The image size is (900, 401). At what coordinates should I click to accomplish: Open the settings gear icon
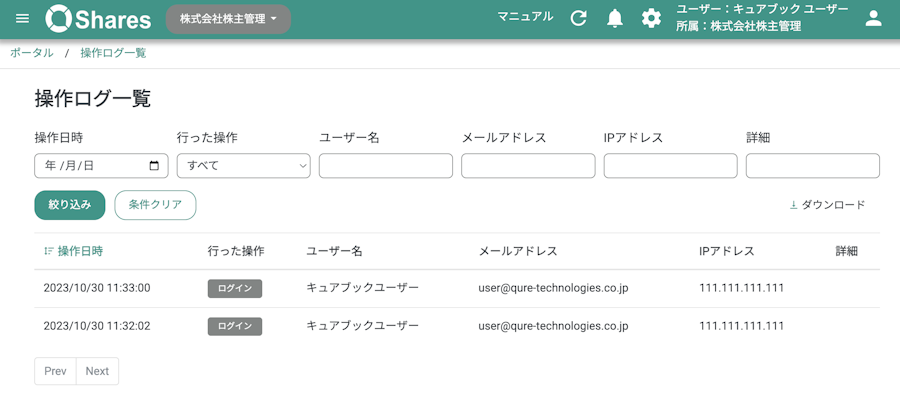pyautogui.click(x=651, y=19)
